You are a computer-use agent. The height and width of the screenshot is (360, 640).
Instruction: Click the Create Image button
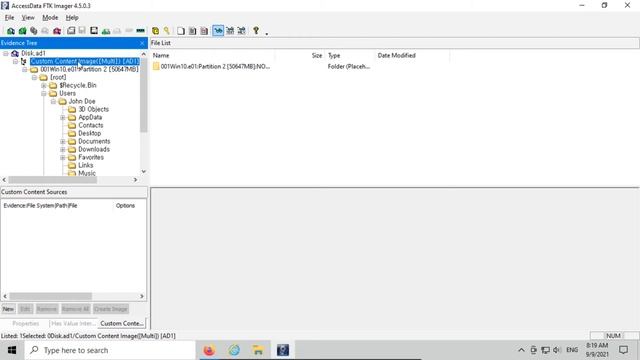point(111,309)
